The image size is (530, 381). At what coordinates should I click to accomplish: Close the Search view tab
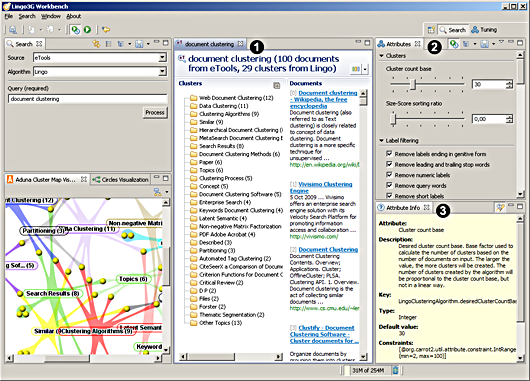[x=39, y=44]
